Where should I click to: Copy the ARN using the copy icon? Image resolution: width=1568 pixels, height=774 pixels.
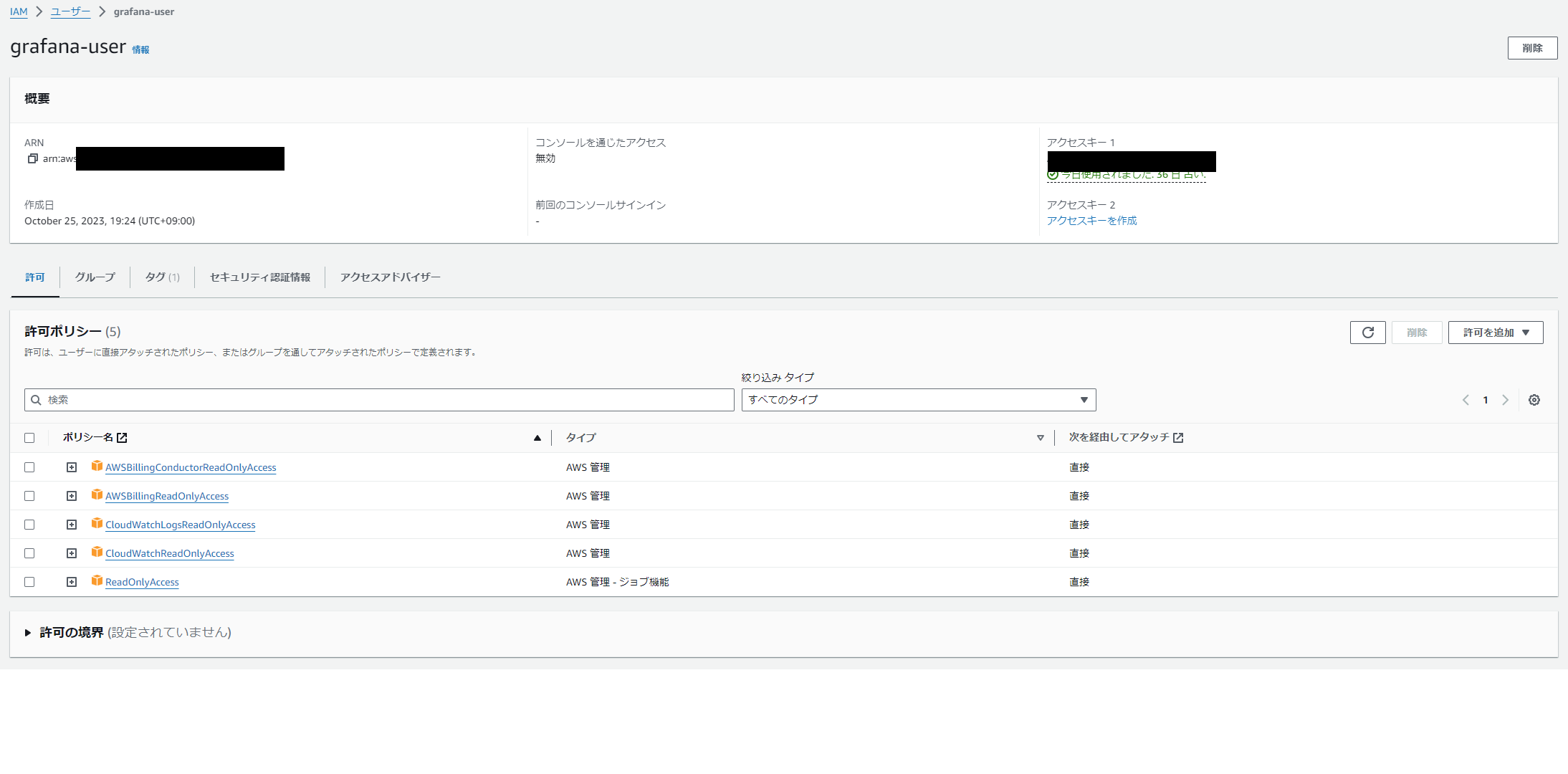tap(32, 158)
